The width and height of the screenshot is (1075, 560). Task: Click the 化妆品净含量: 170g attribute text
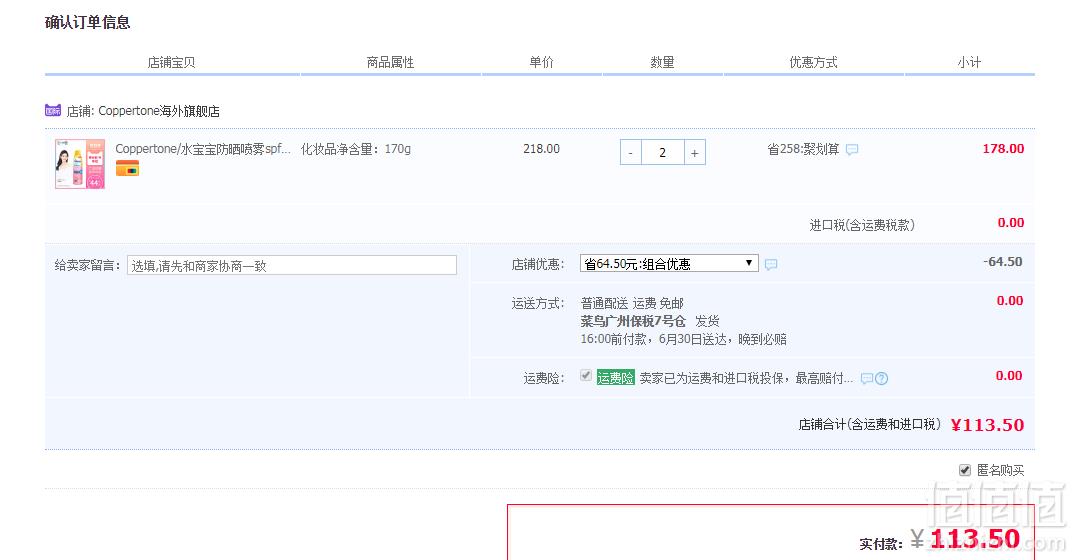click(x=356, y=149)
